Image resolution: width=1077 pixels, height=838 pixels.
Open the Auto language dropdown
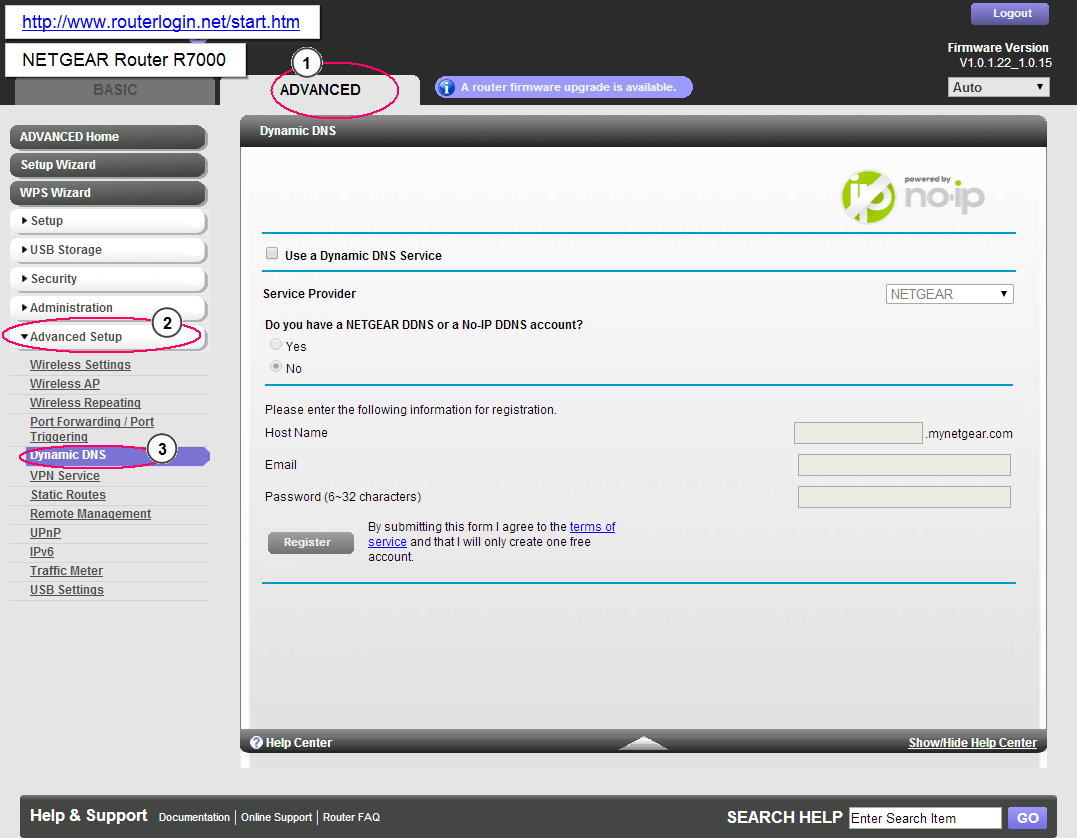998,87
